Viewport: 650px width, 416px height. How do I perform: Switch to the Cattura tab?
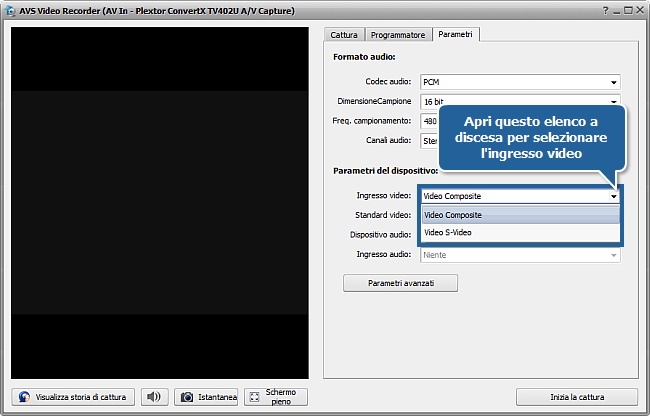[x=344, y=35]
